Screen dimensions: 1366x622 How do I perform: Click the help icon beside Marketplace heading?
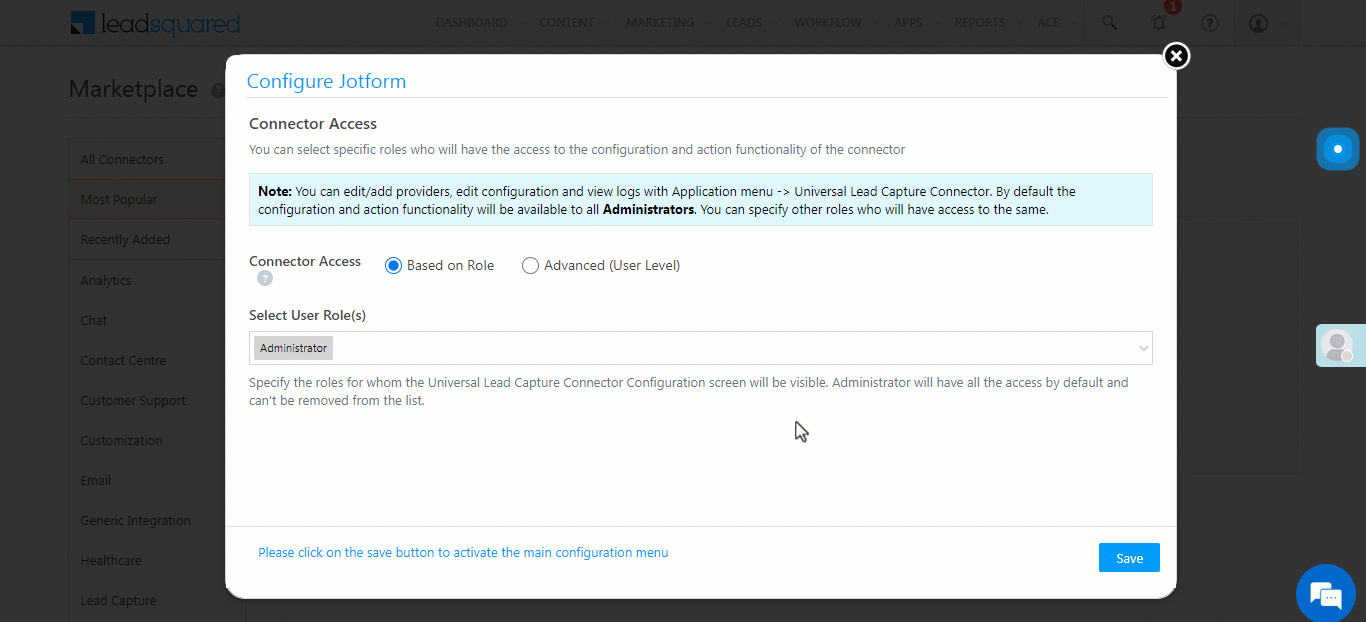pos(218,90)
